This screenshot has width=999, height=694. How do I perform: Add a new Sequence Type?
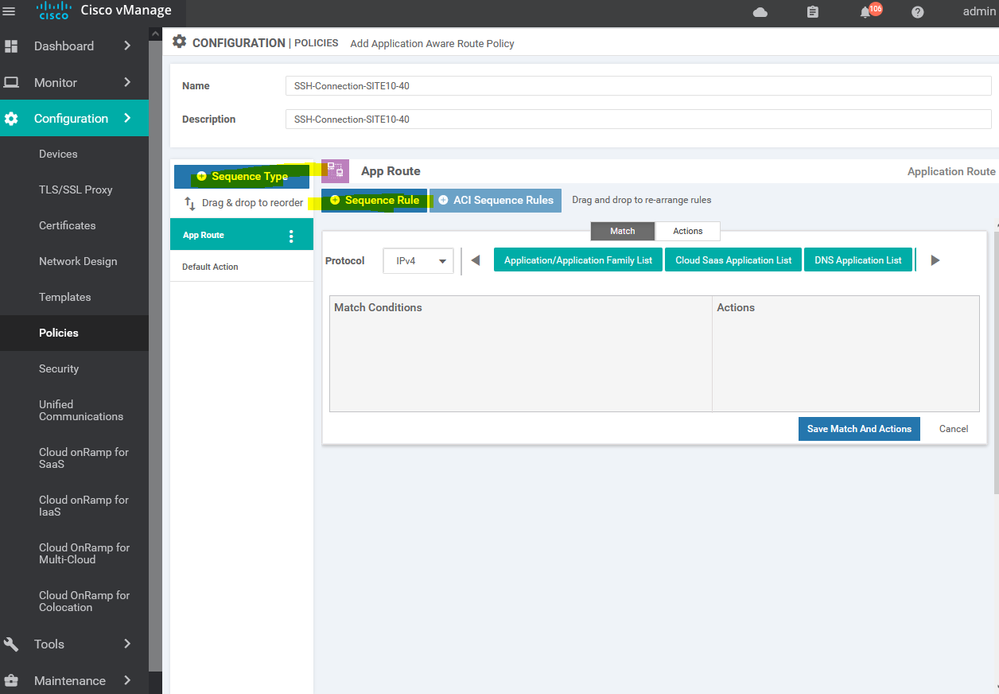point(241,177)
